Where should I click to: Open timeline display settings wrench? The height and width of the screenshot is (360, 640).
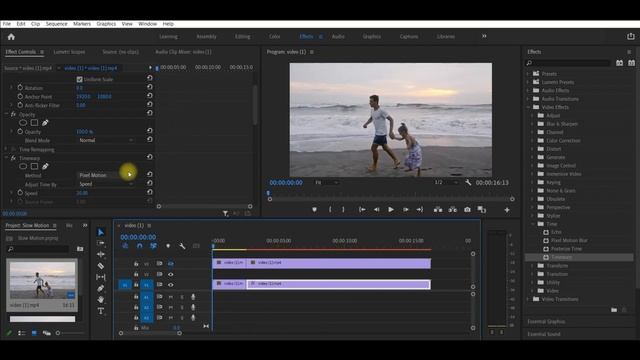(x=182, y=246)
